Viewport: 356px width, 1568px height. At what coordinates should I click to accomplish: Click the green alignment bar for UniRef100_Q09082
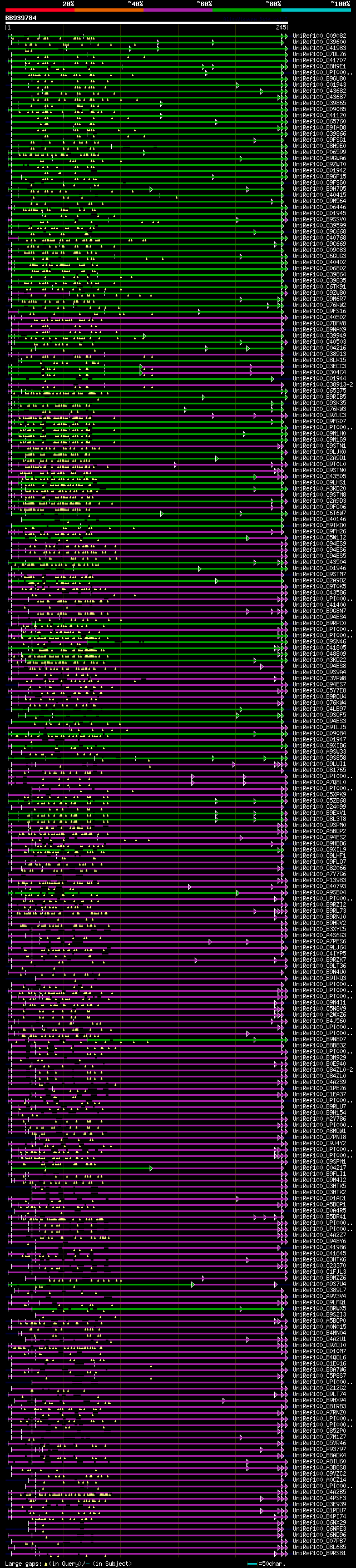(x=147, y=36)
